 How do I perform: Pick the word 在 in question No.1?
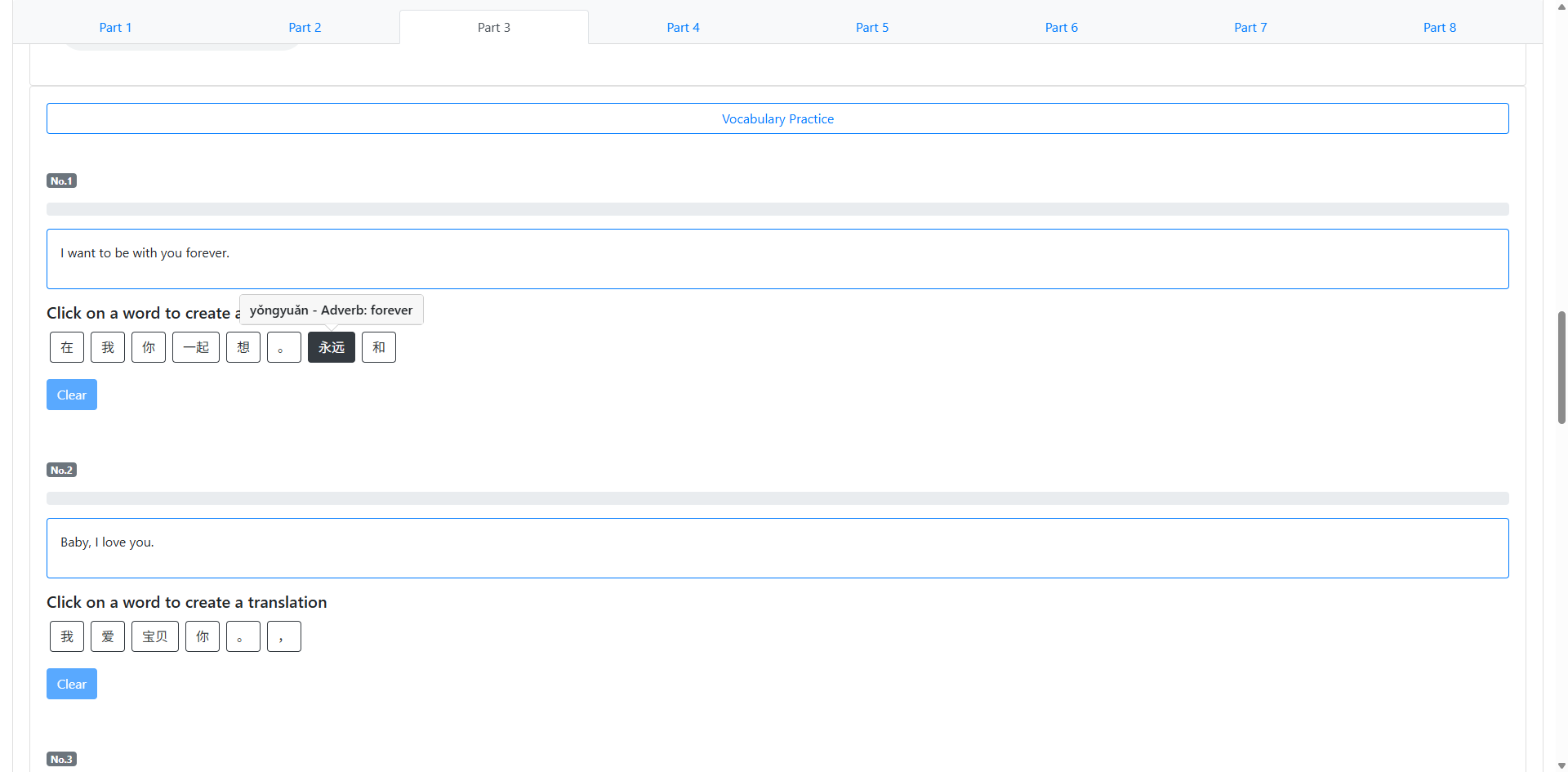click(67, 347)
